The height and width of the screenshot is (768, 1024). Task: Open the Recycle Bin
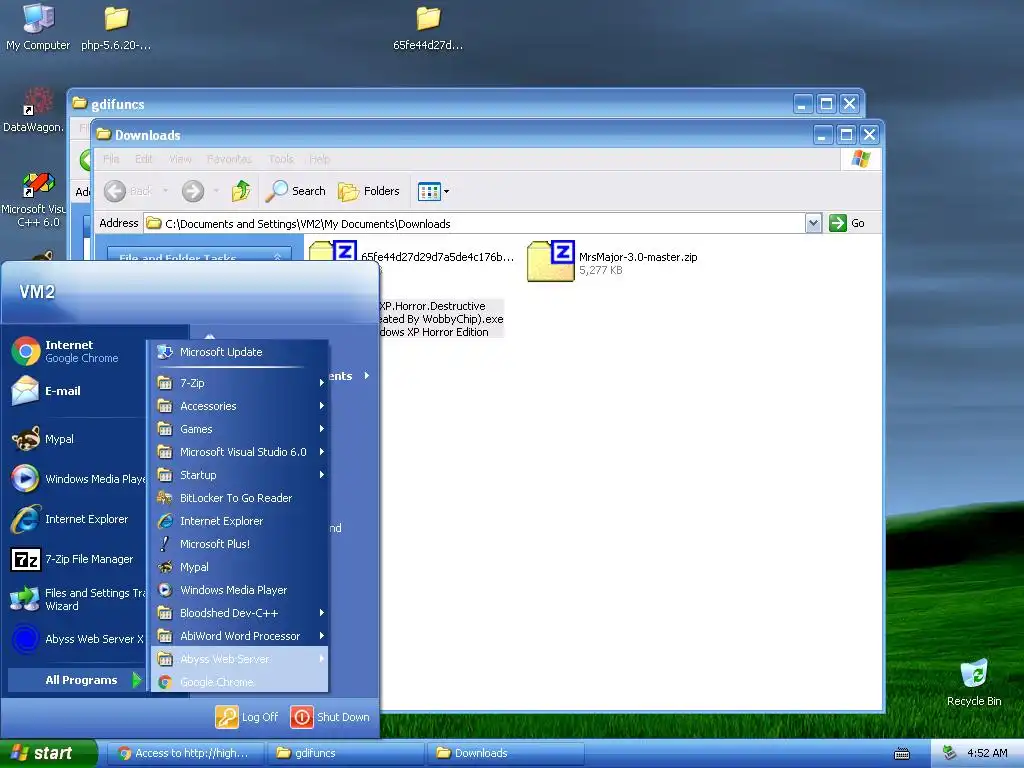974,682
